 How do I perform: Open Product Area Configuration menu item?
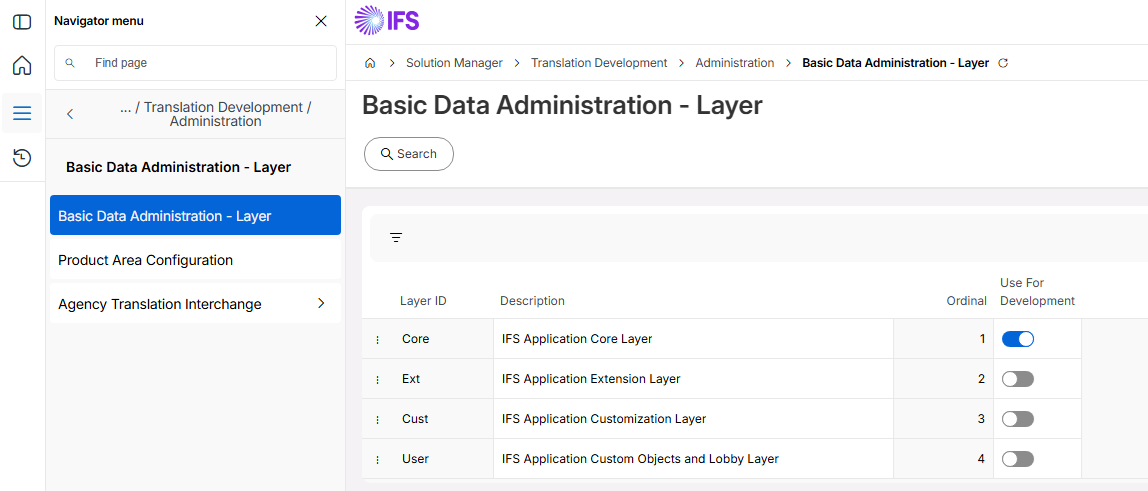(195, 260)
